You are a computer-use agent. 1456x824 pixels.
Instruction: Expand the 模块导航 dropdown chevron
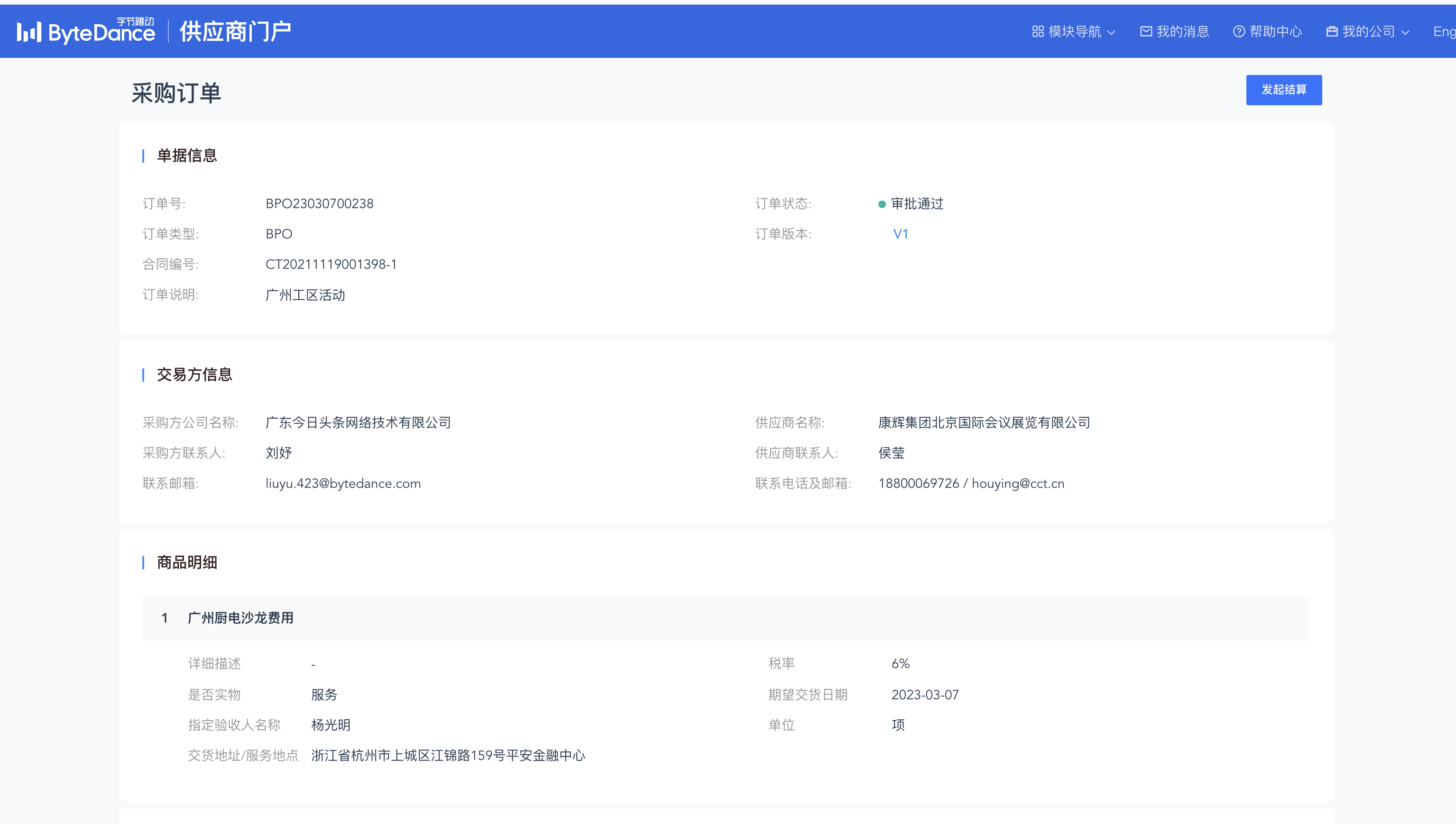click(1111, 32)
